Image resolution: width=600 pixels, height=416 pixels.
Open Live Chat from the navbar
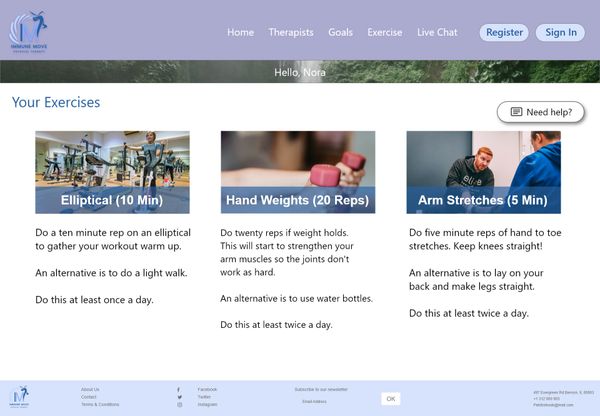click(x=437, y=32)
